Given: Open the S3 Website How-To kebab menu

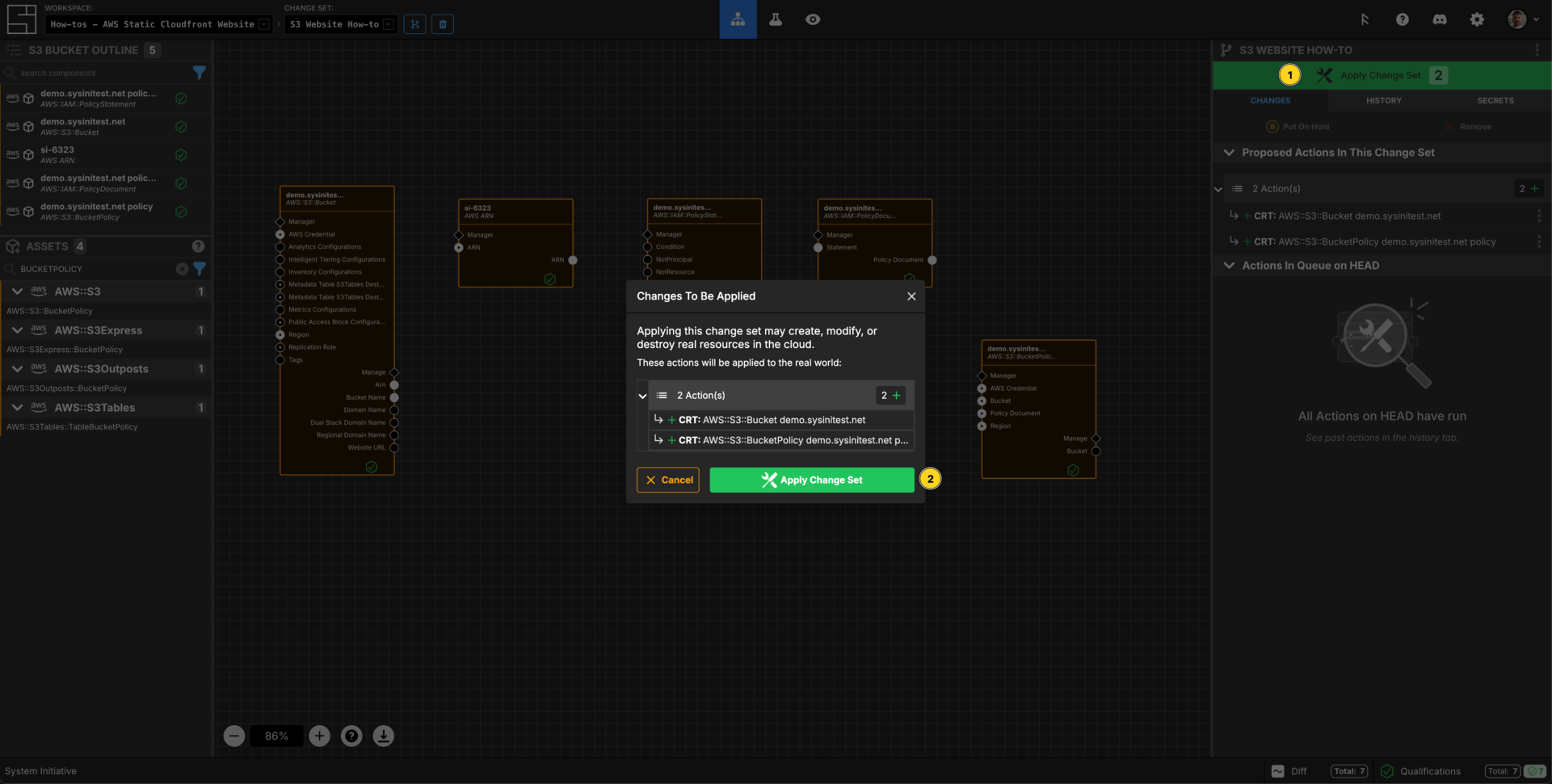Looking at the screenshot, I should click(x=1537, y=50).
